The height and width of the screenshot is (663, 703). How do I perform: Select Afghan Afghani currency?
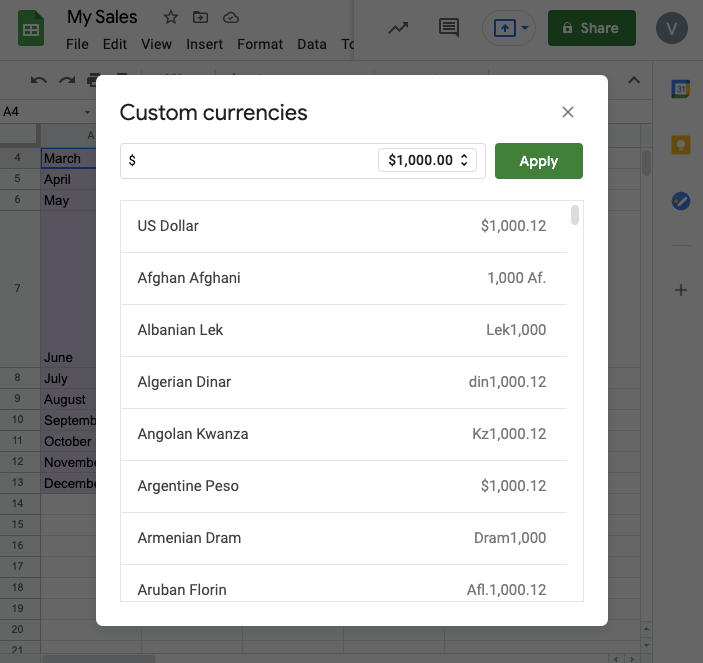point(343,278)
